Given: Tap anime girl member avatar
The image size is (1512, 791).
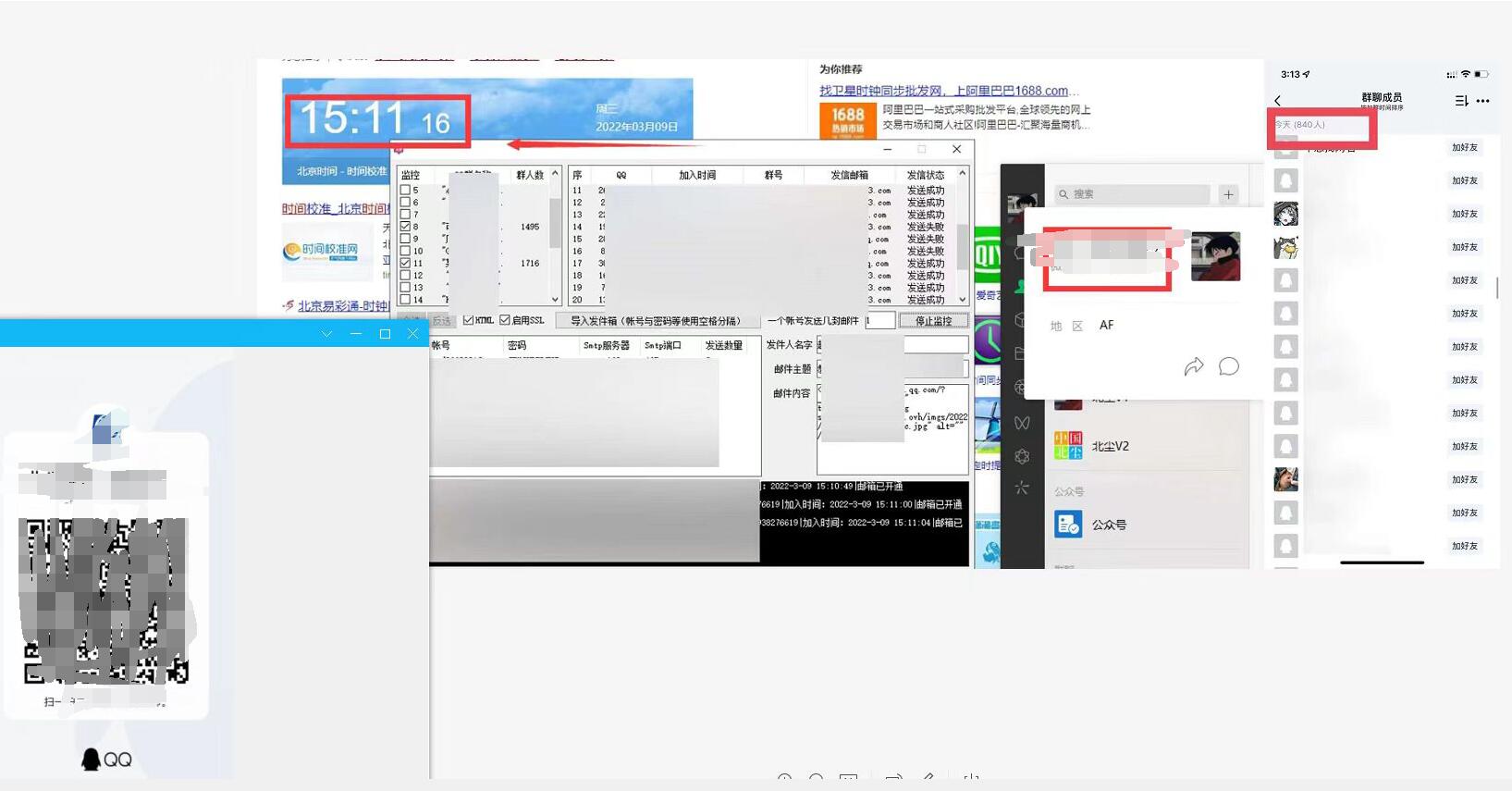Looking at the screenshot, I should click(x=1285, y=214).
